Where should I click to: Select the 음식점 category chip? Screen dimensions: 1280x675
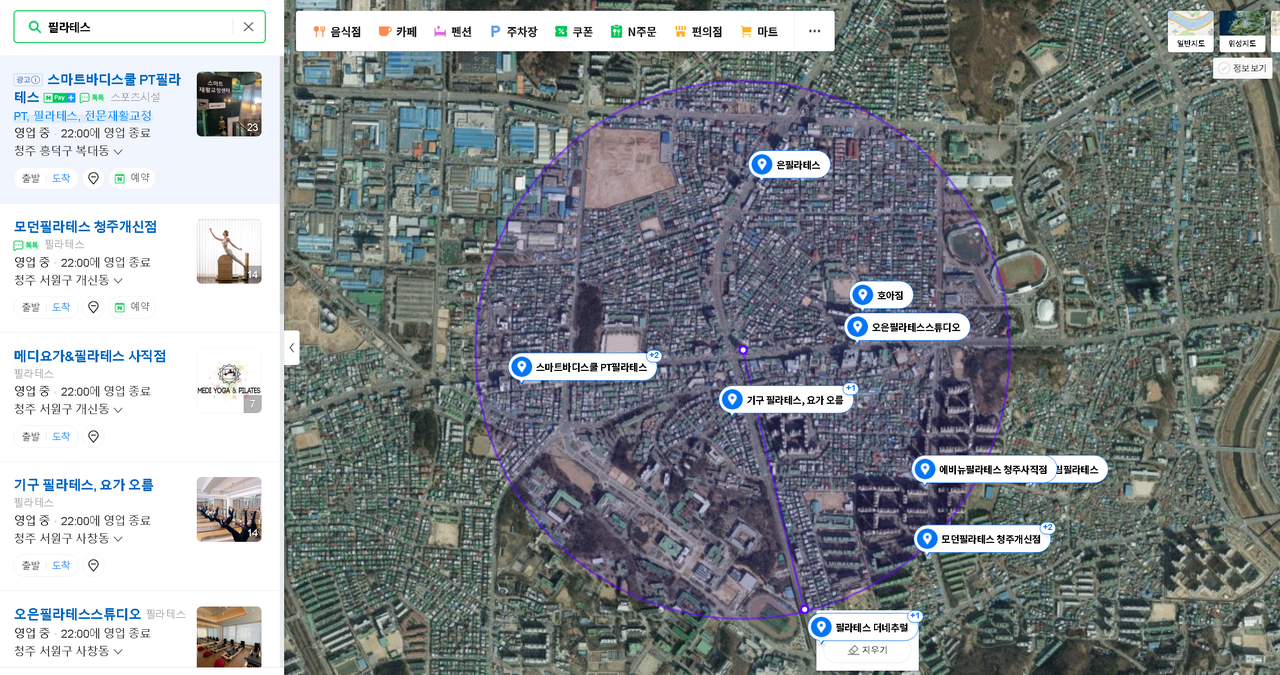point(337,32)
